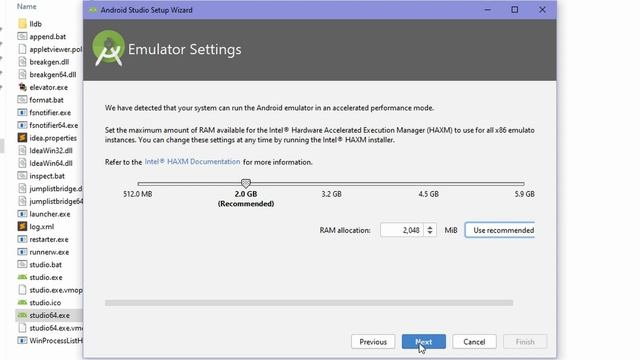Click 5.9 GB slider label

524,194
